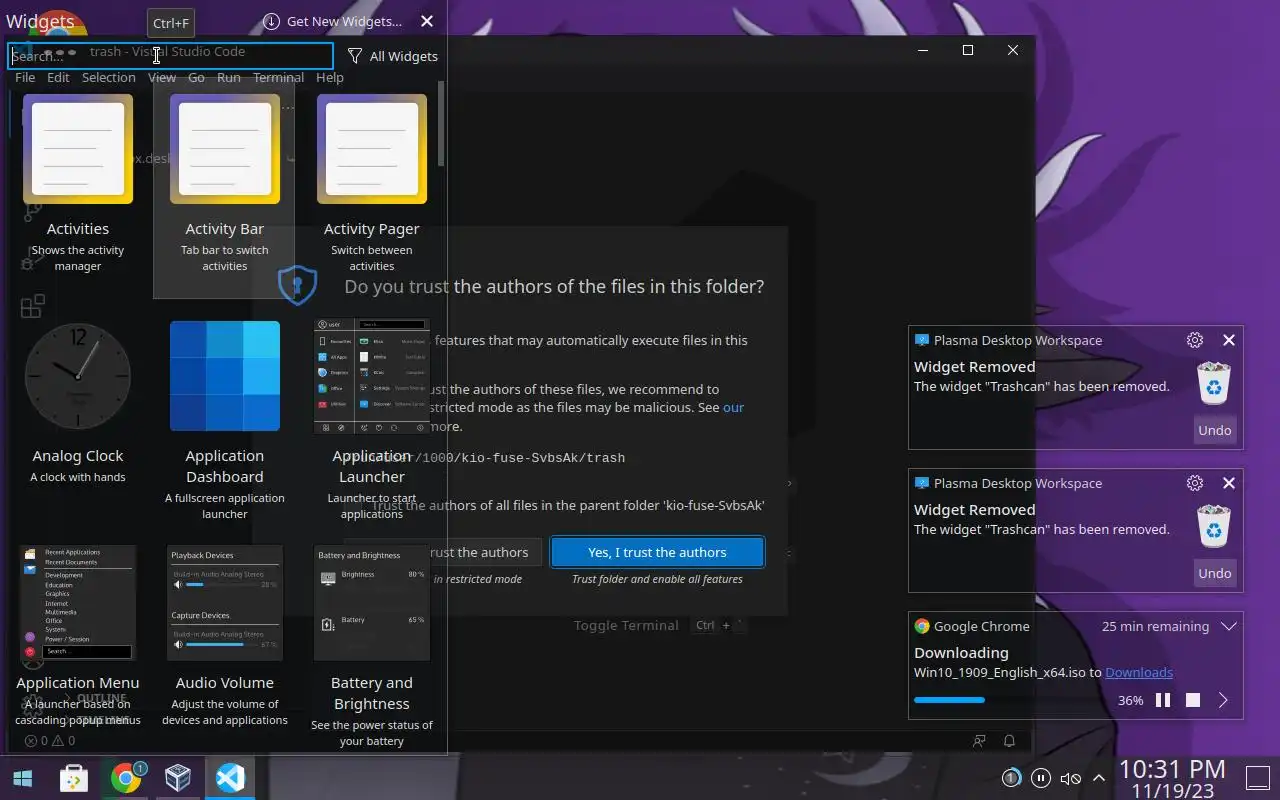Image resolution: width=1280 pixels, height=800 pixels.
Task: Open the VS Code notifications bell
Action: [1009, 741]
